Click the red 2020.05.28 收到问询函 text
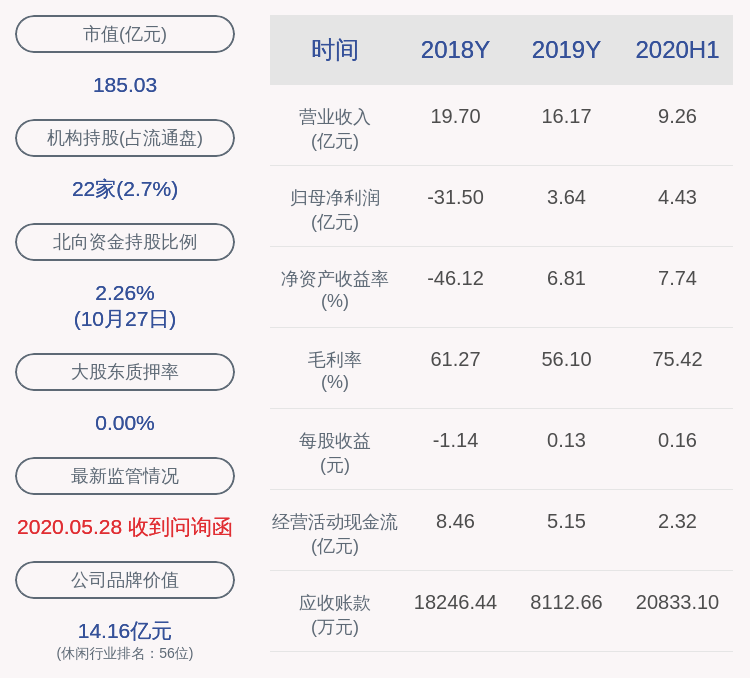750x678 pixels. click(125, 527)
